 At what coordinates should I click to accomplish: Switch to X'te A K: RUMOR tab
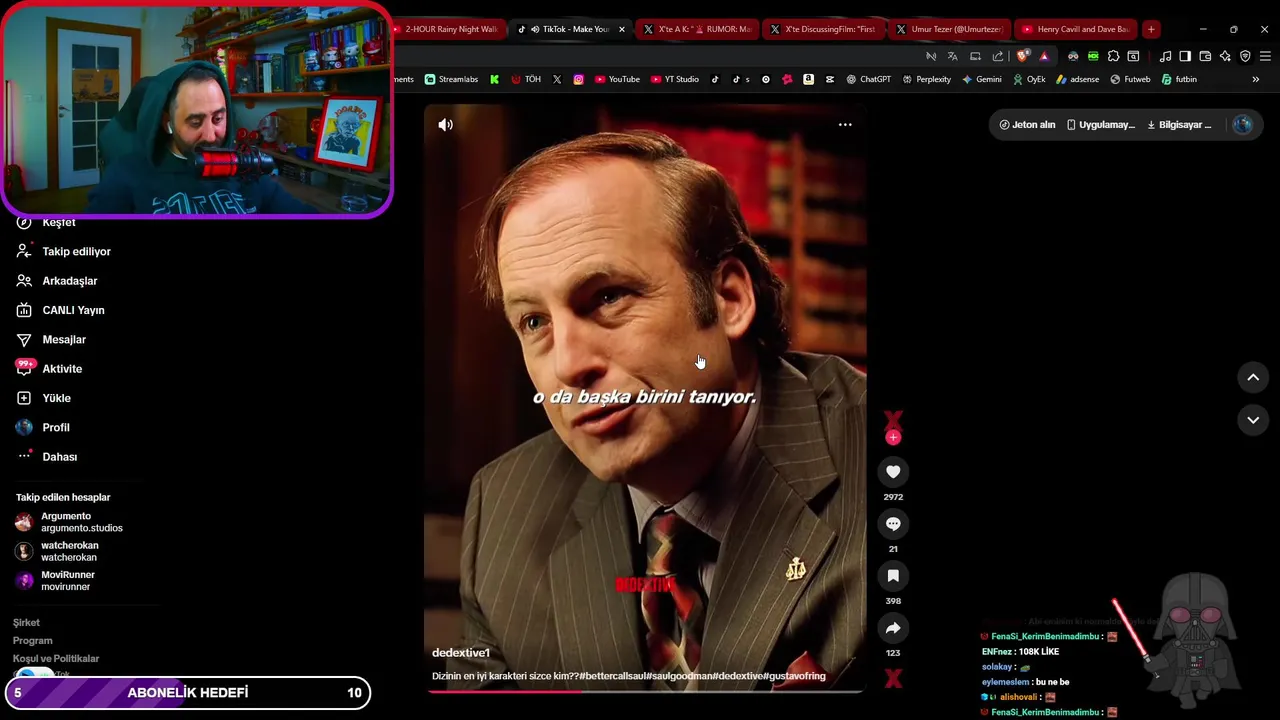coord(697,29)
